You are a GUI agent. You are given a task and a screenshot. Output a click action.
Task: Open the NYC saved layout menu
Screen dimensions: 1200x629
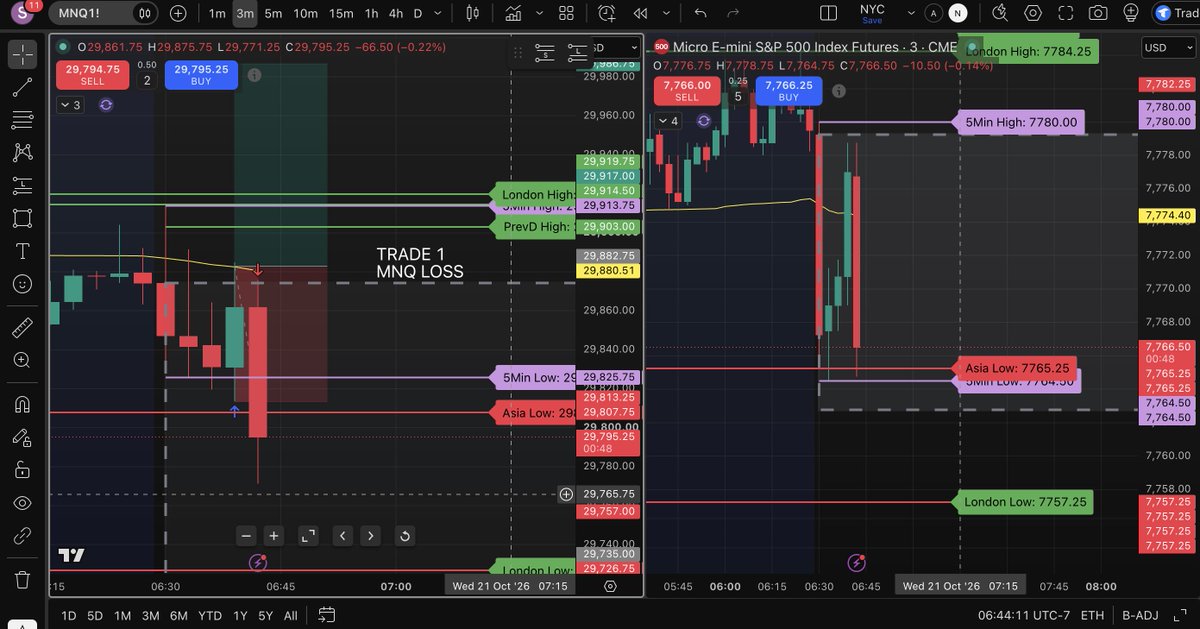872,14
